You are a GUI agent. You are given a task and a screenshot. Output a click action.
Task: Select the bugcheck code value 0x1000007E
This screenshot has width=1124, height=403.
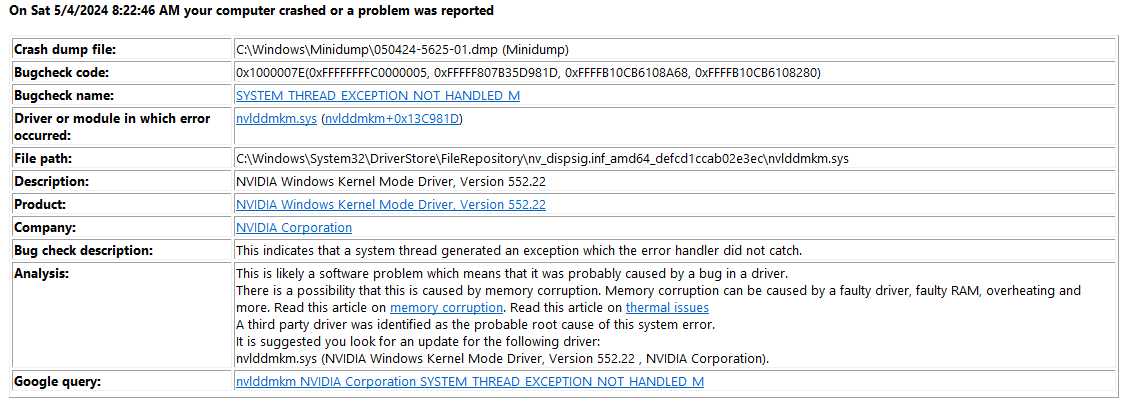tap(528, 72)
